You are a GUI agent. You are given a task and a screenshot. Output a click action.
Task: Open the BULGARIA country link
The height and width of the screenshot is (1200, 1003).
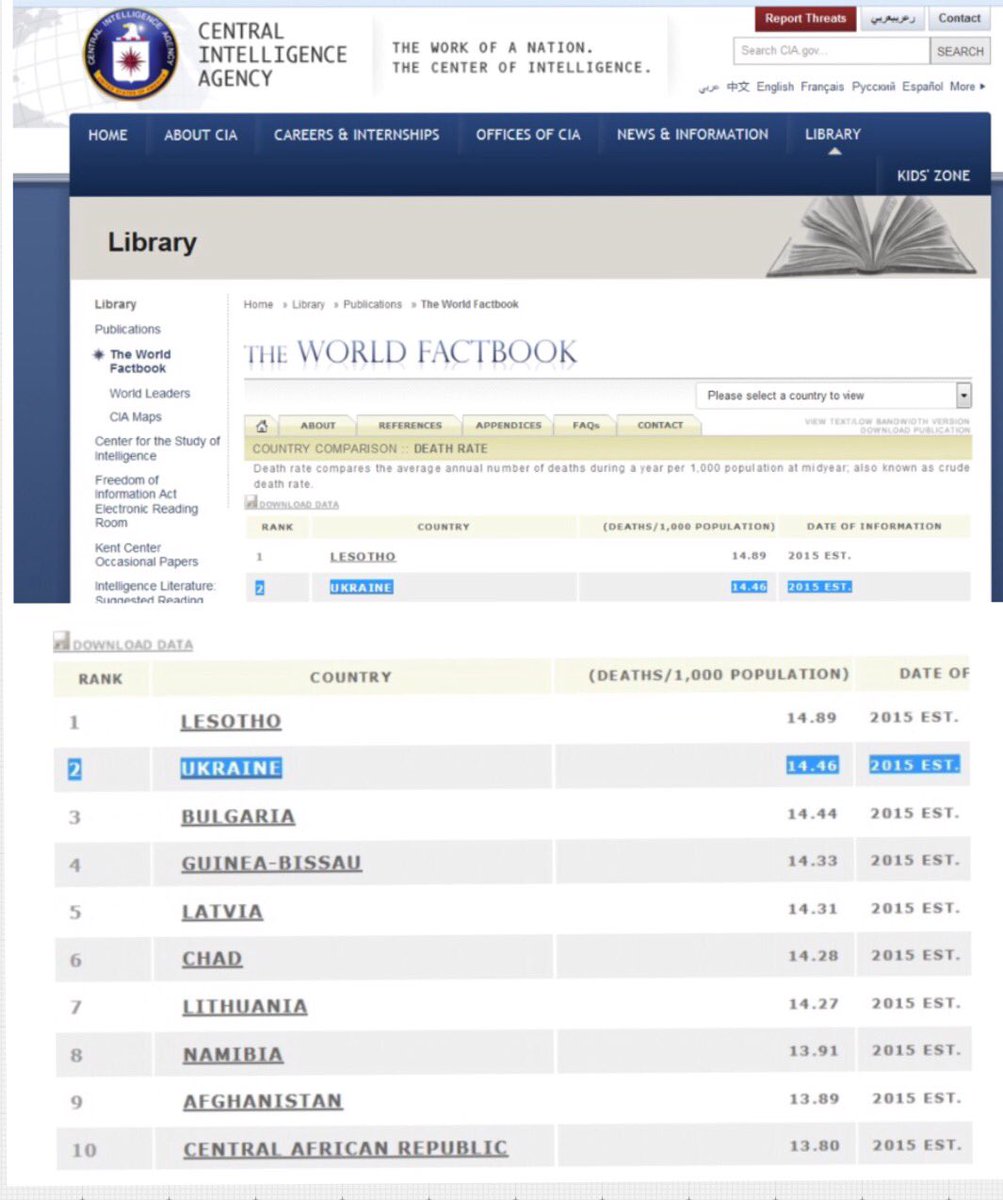pos(238,817)
